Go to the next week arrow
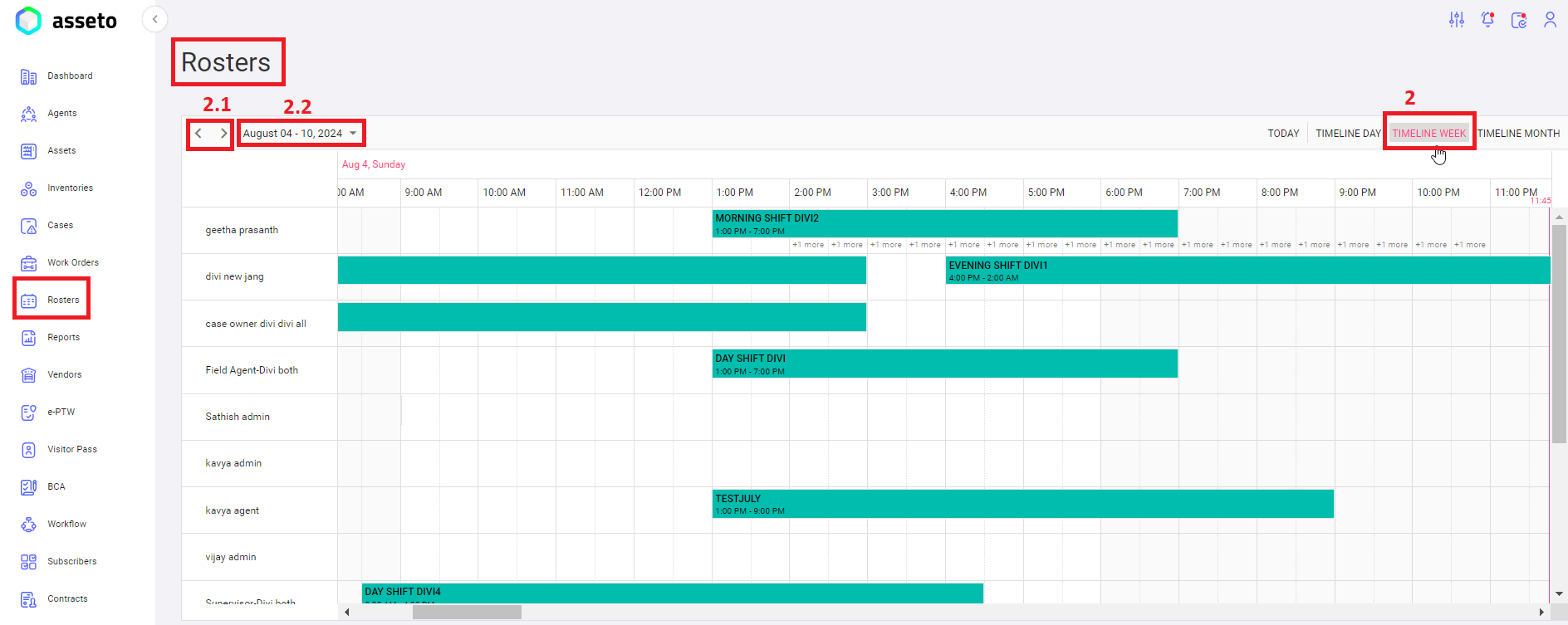 [x=223, y=133]
